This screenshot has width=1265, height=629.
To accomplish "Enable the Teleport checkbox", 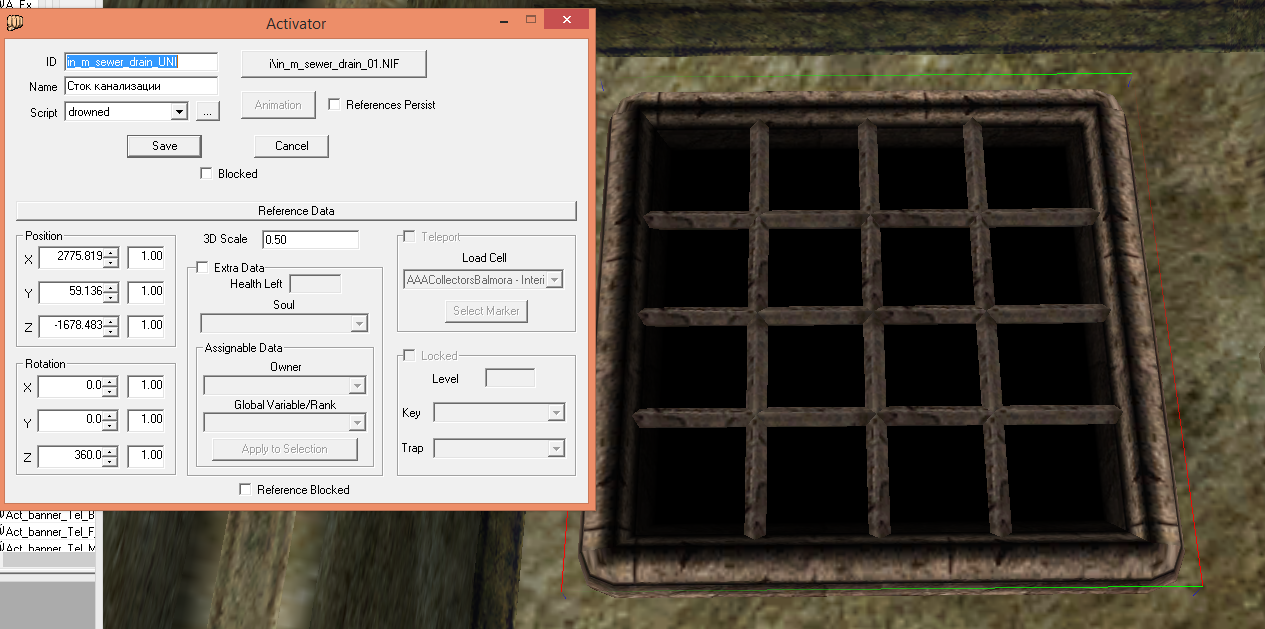I will 408,237.
